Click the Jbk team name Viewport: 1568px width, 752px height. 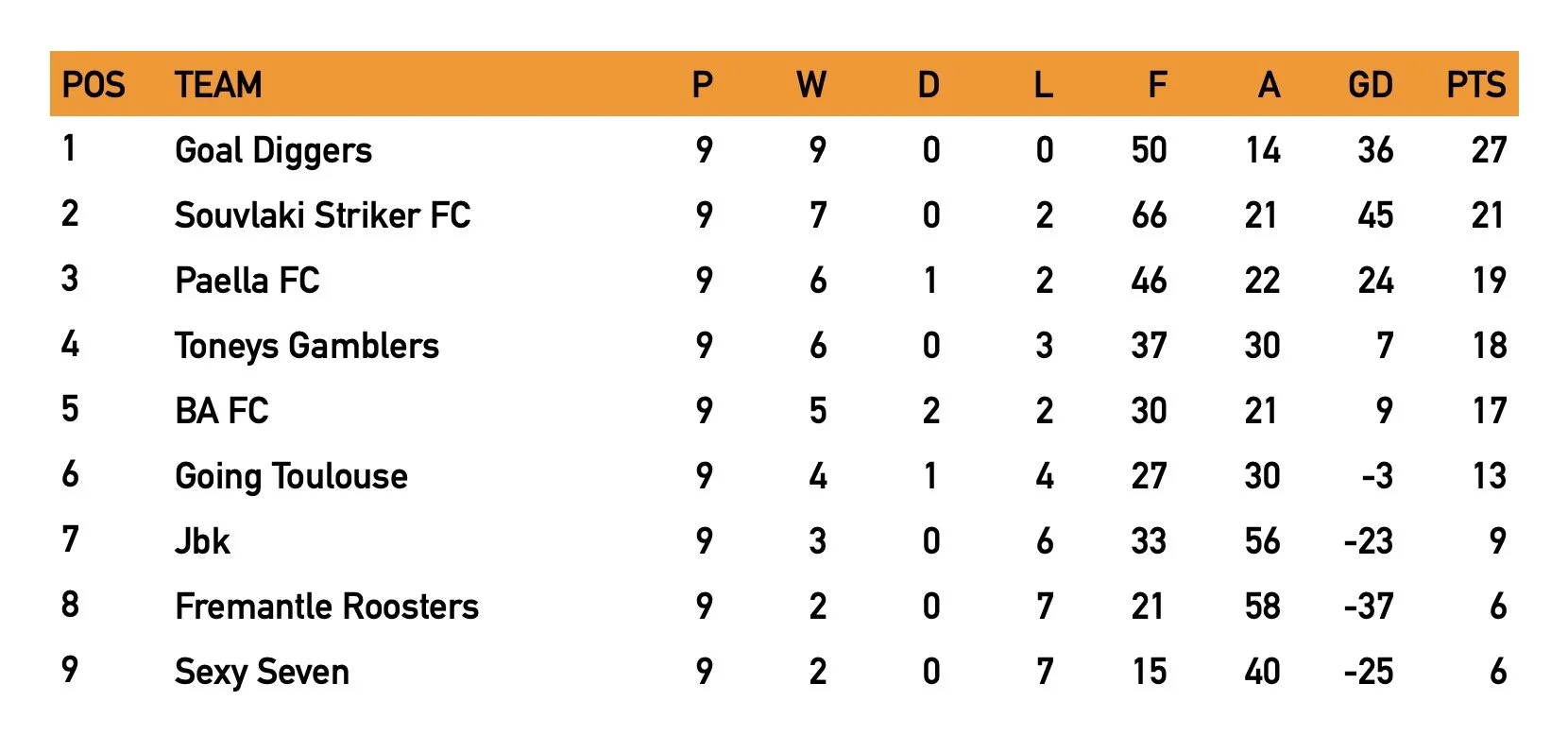tap(202, 541)
